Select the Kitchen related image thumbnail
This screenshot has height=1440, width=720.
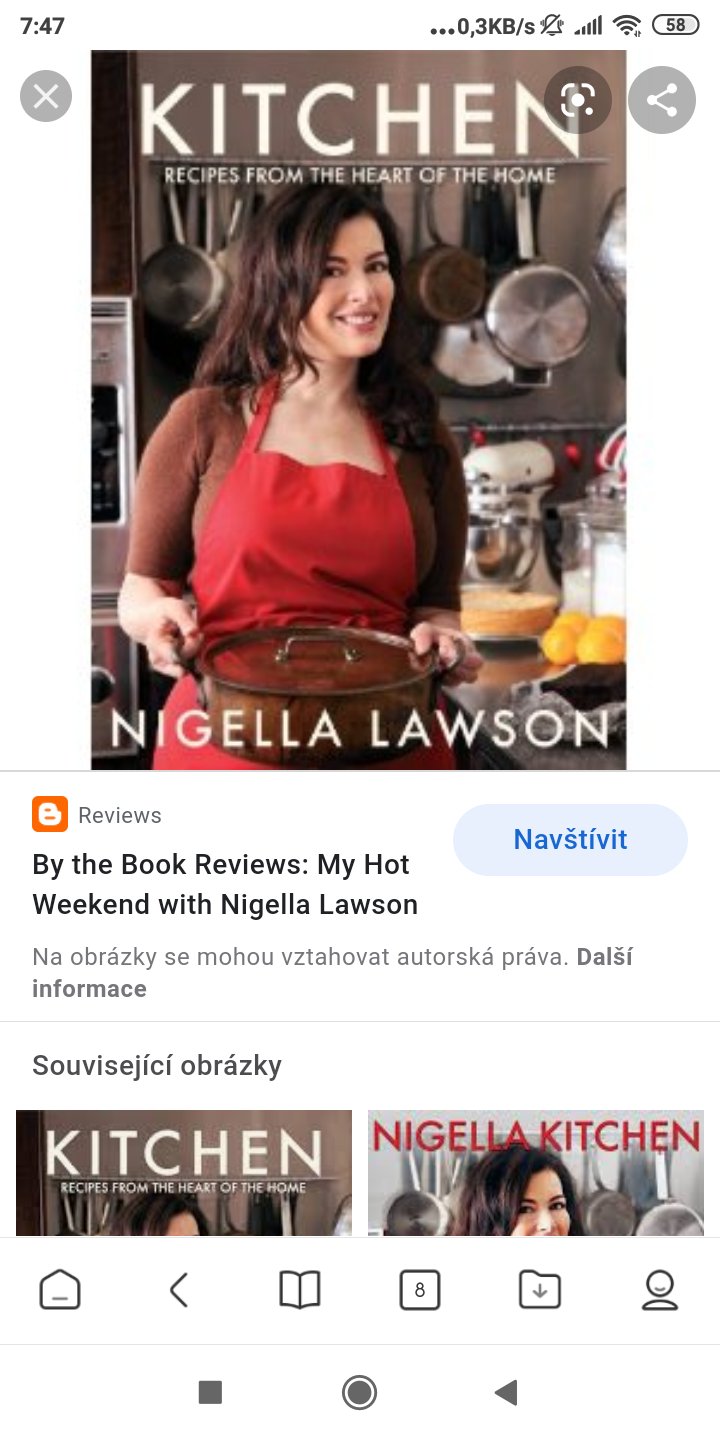tap(184, 1173)
